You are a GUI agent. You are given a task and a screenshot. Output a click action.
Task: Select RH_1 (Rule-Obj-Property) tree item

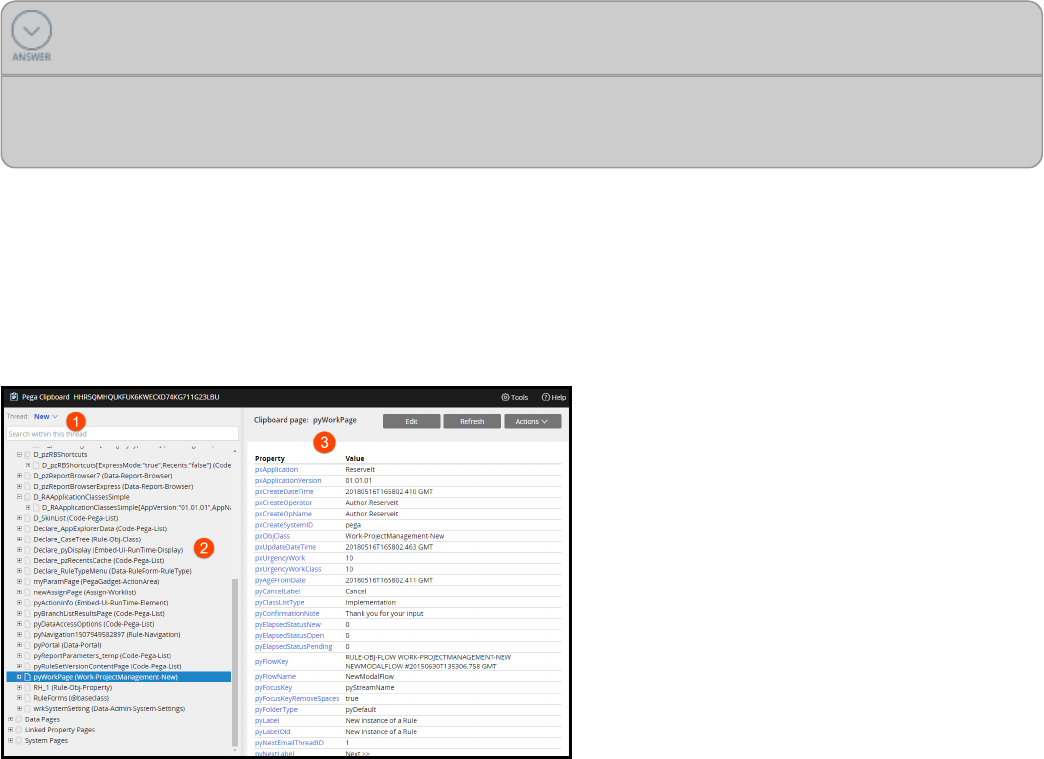[73, 688]
